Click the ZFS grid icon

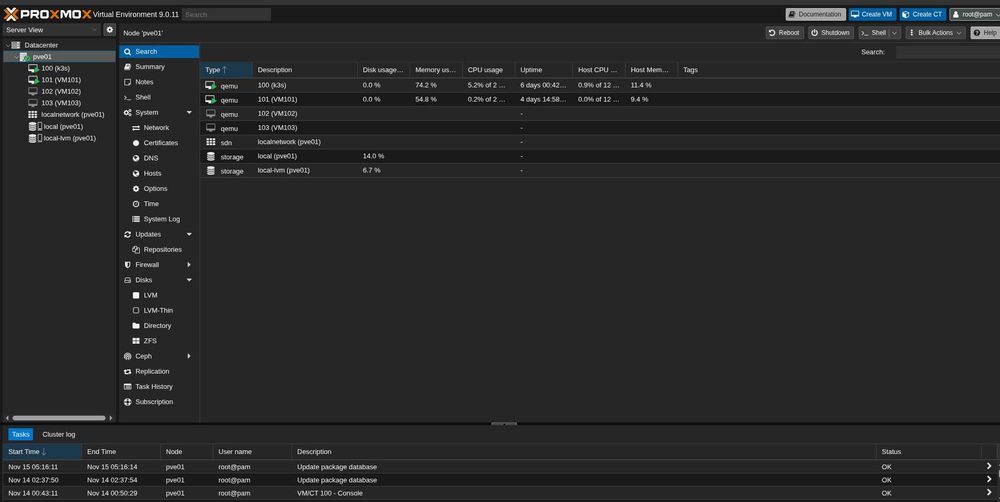click(136, 341)
